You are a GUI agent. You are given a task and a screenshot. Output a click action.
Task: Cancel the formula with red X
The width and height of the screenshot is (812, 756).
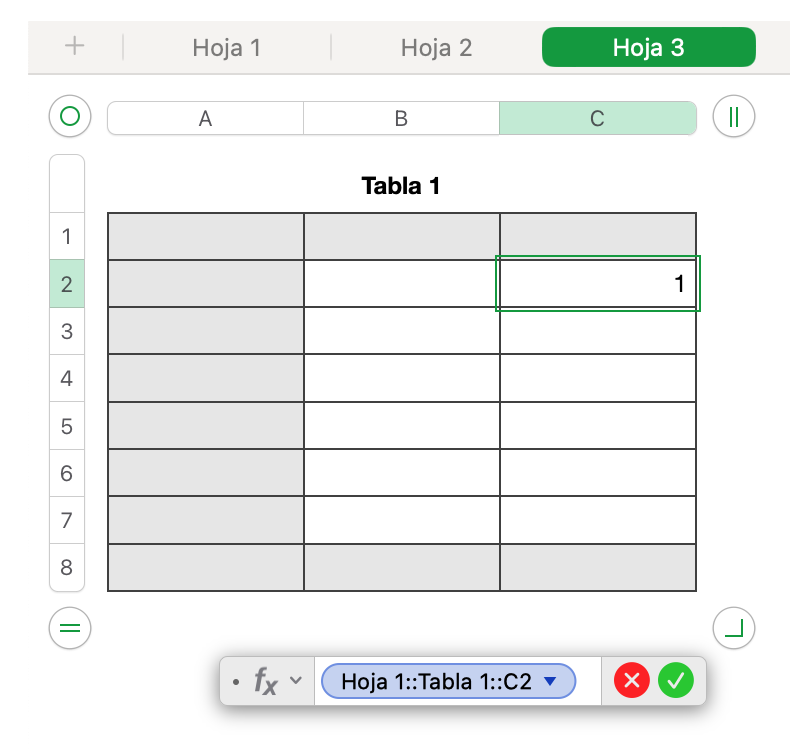pyautogui.click(x=632, y=682)
